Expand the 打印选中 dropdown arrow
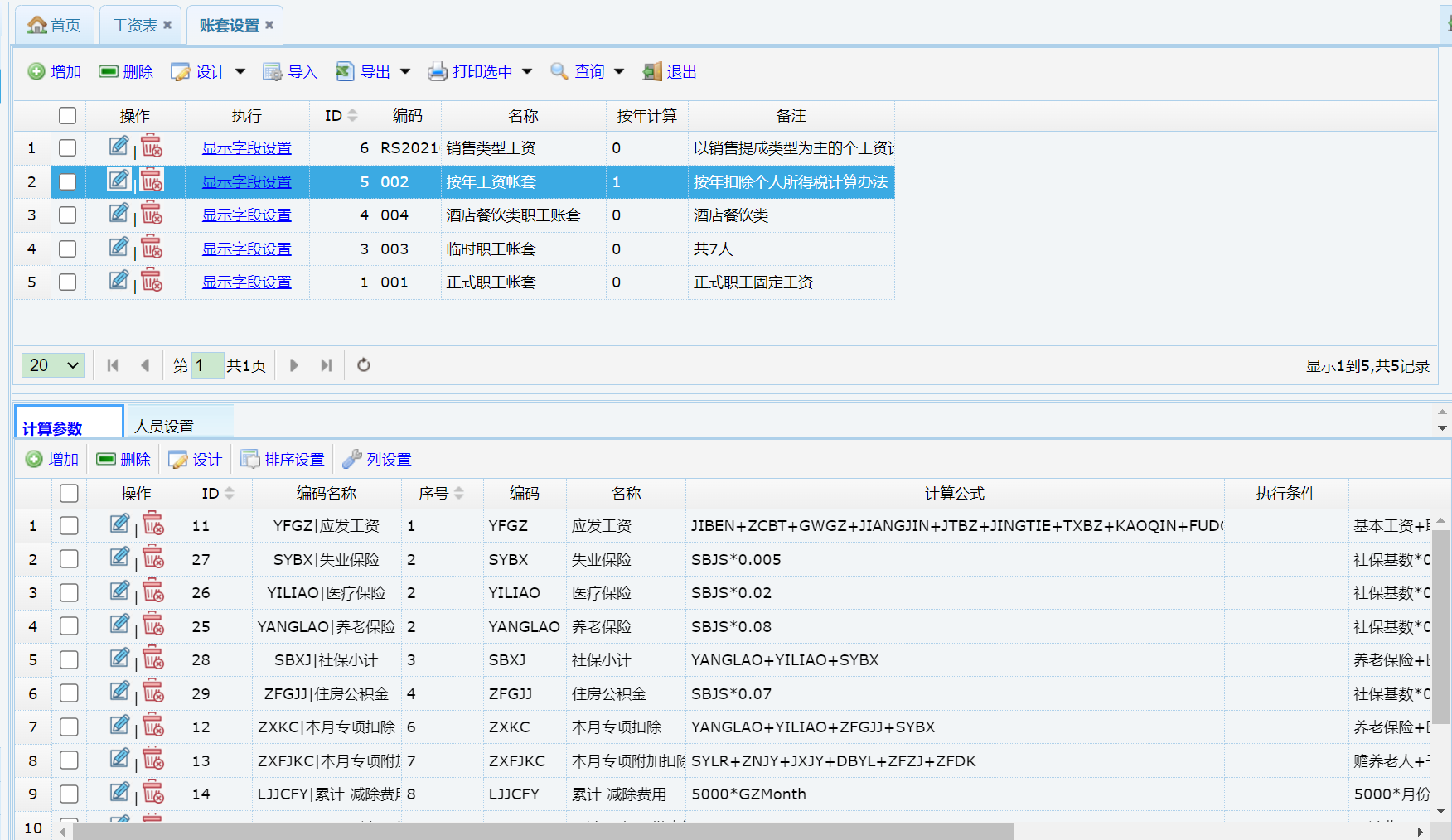The height and width of the screenshot is (840, 1452). [x=527, y=72]
